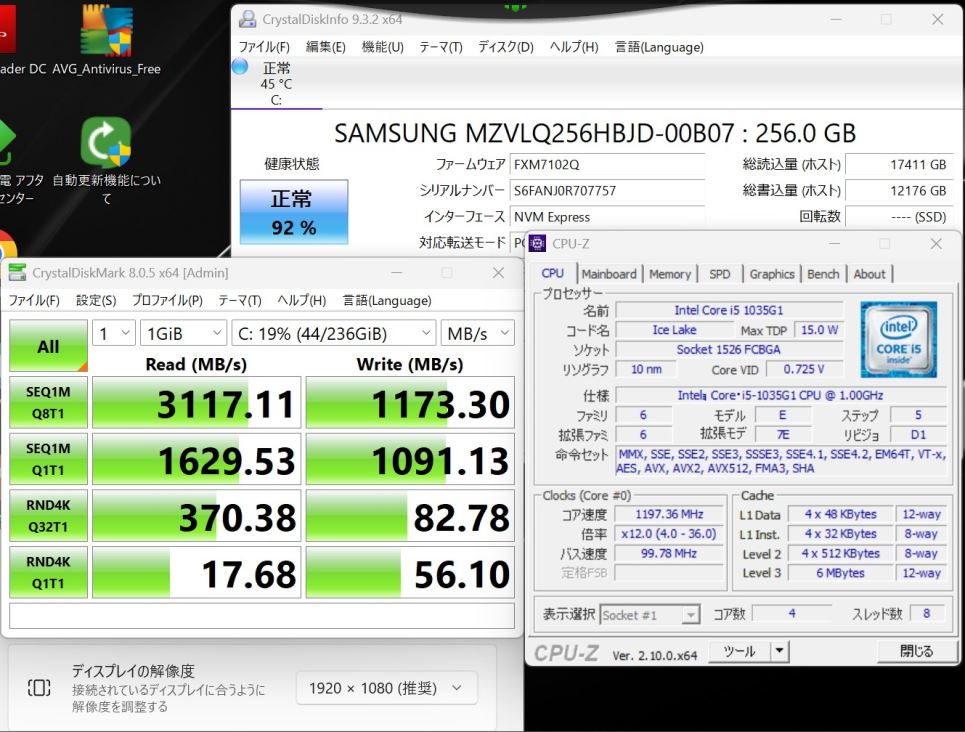Screen dimensions: 965x732
Task: Click the 17.68 read result cell
Action: (196, 573)
